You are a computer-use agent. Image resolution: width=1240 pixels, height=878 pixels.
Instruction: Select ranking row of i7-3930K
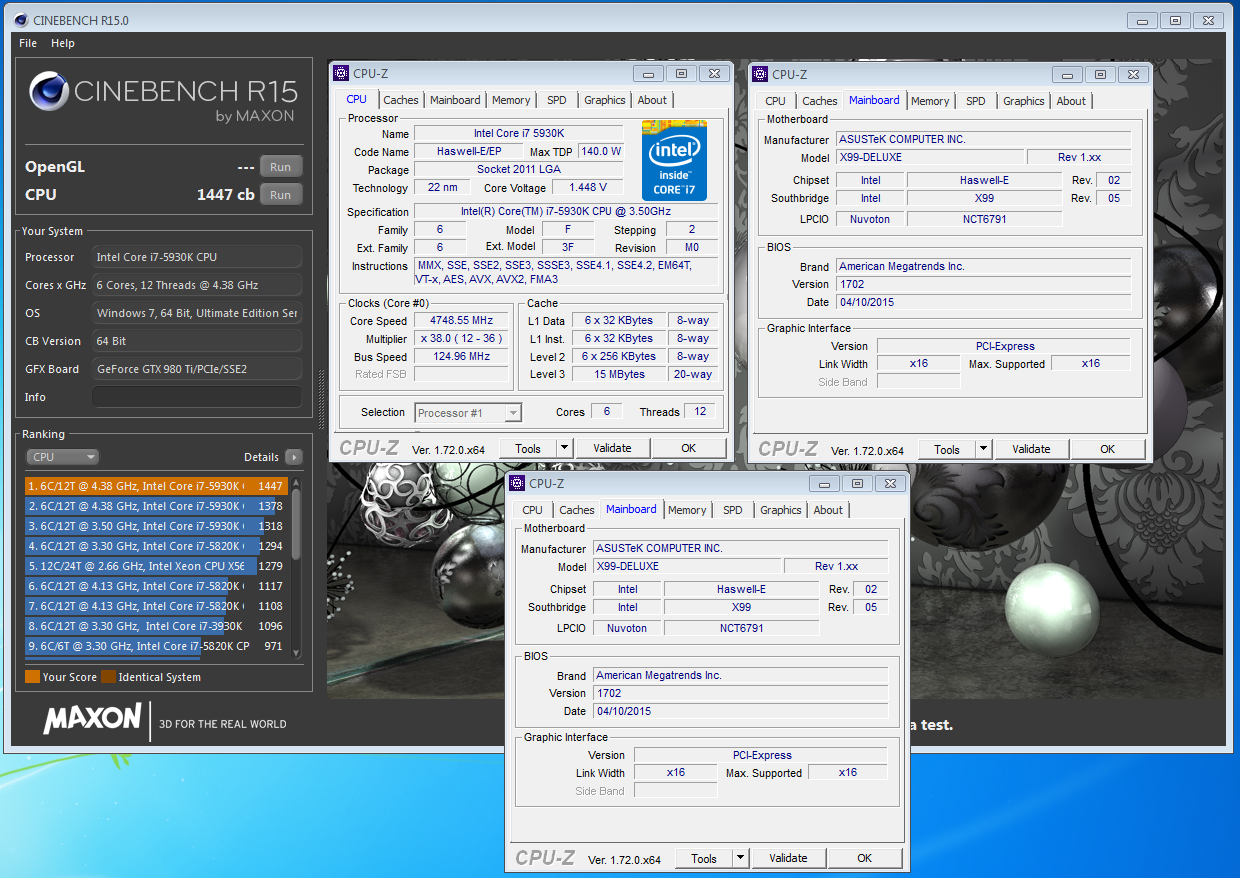[x=157, y=626]
